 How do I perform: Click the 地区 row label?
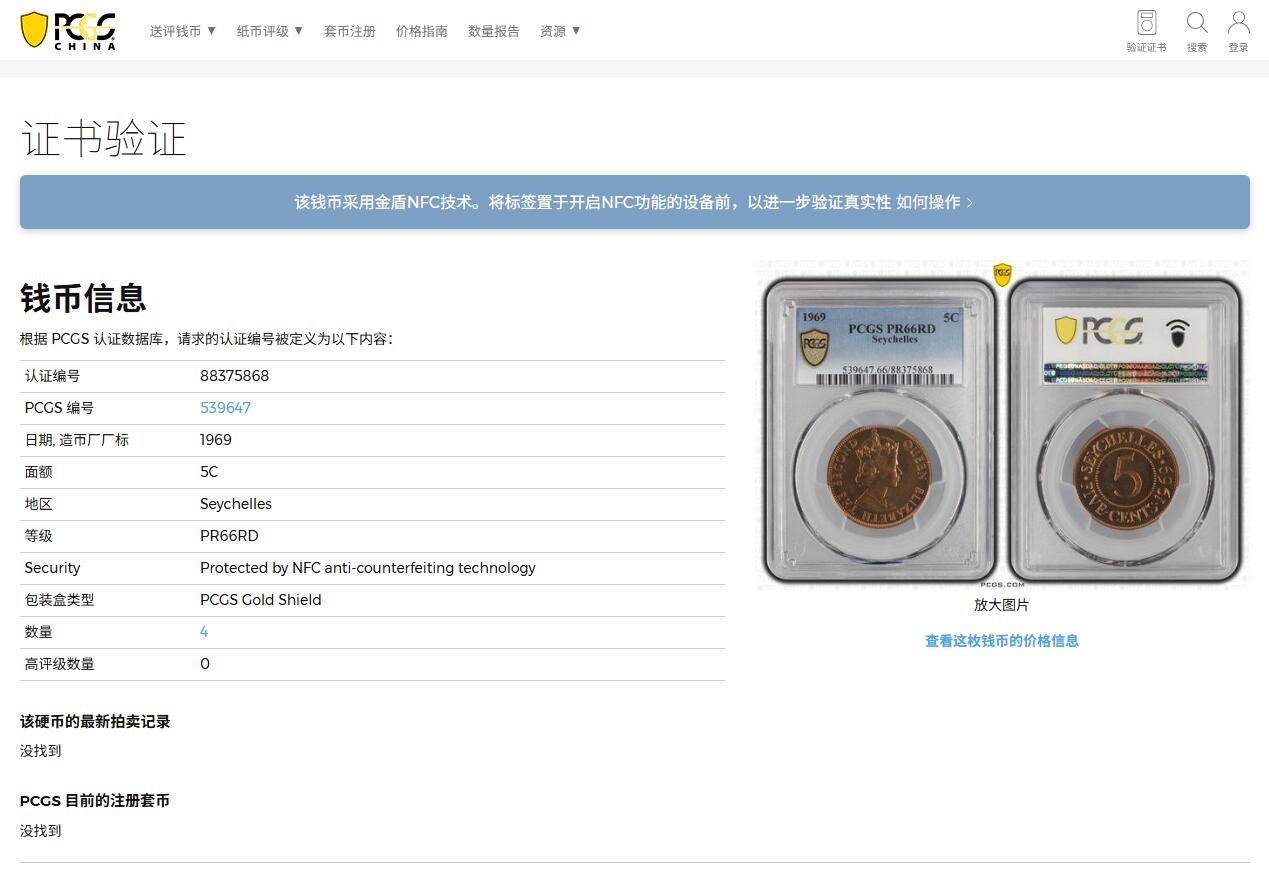point(39,504)
